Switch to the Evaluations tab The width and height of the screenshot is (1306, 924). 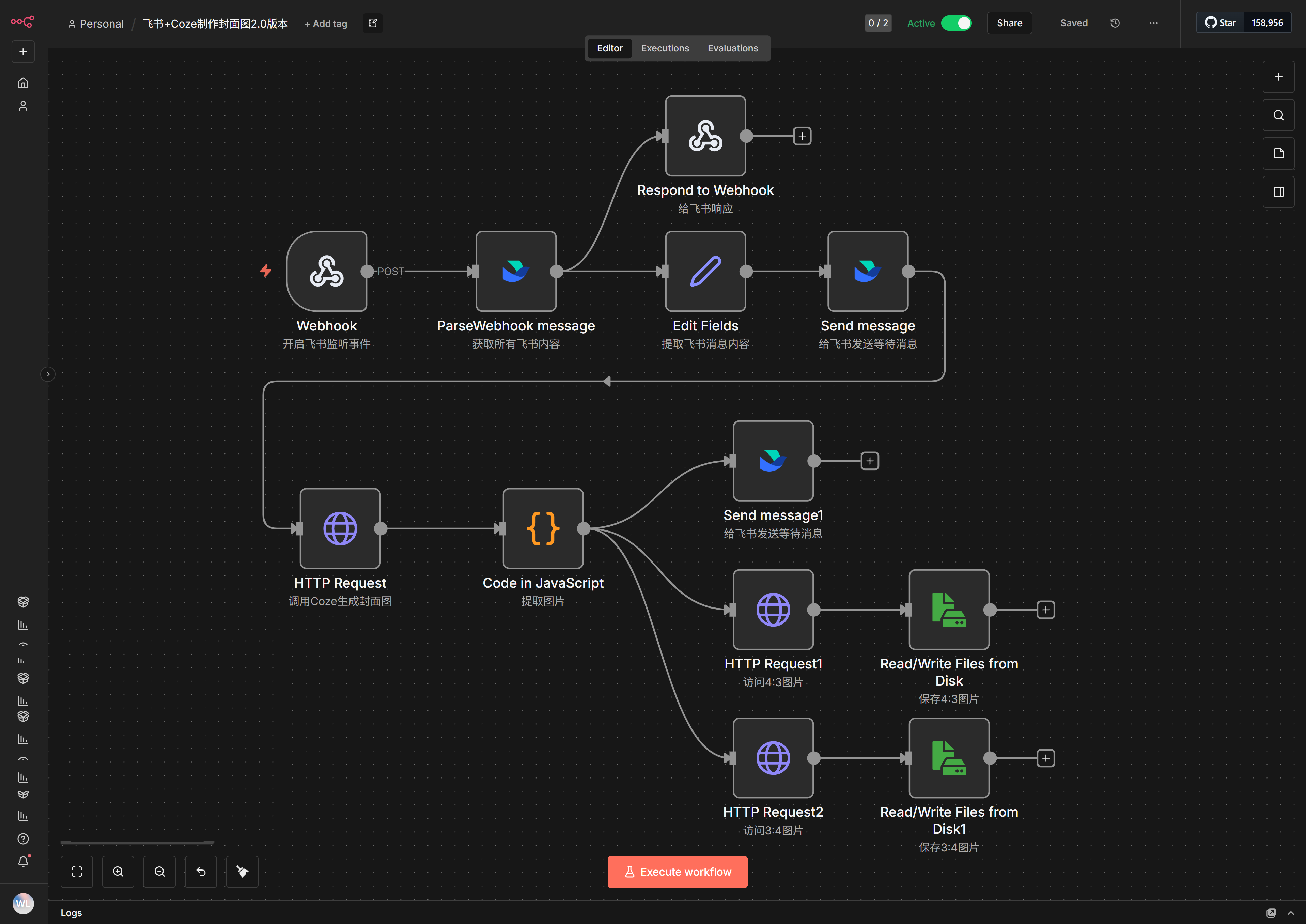733,48
